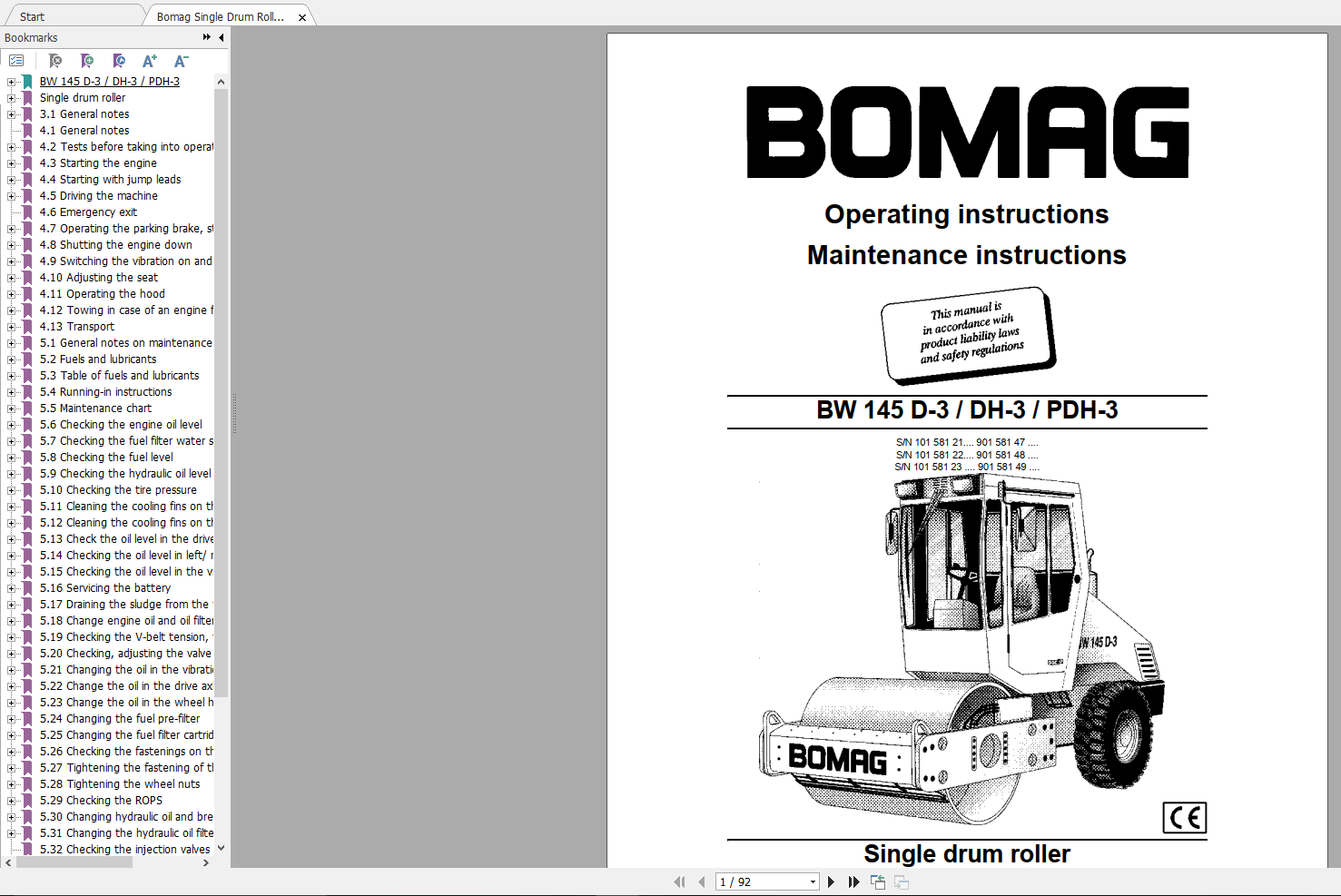Open bookmark 5.9 Checking the hydraulic oil level

125,474
